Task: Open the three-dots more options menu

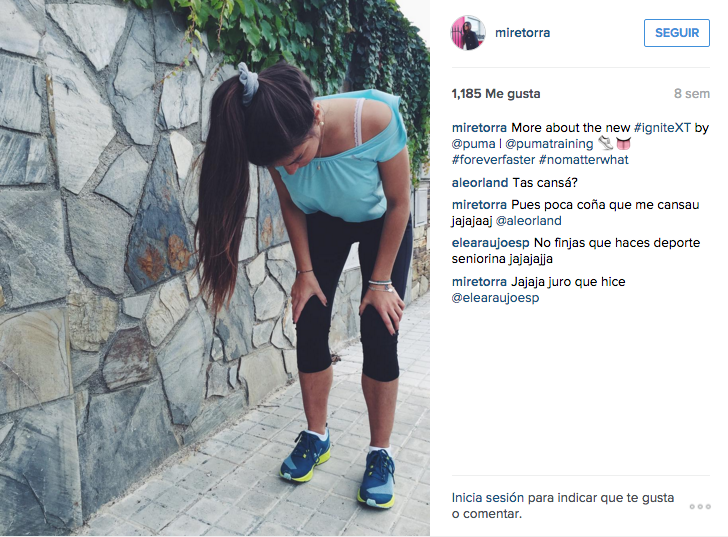Action: click(x=700, y=506)
